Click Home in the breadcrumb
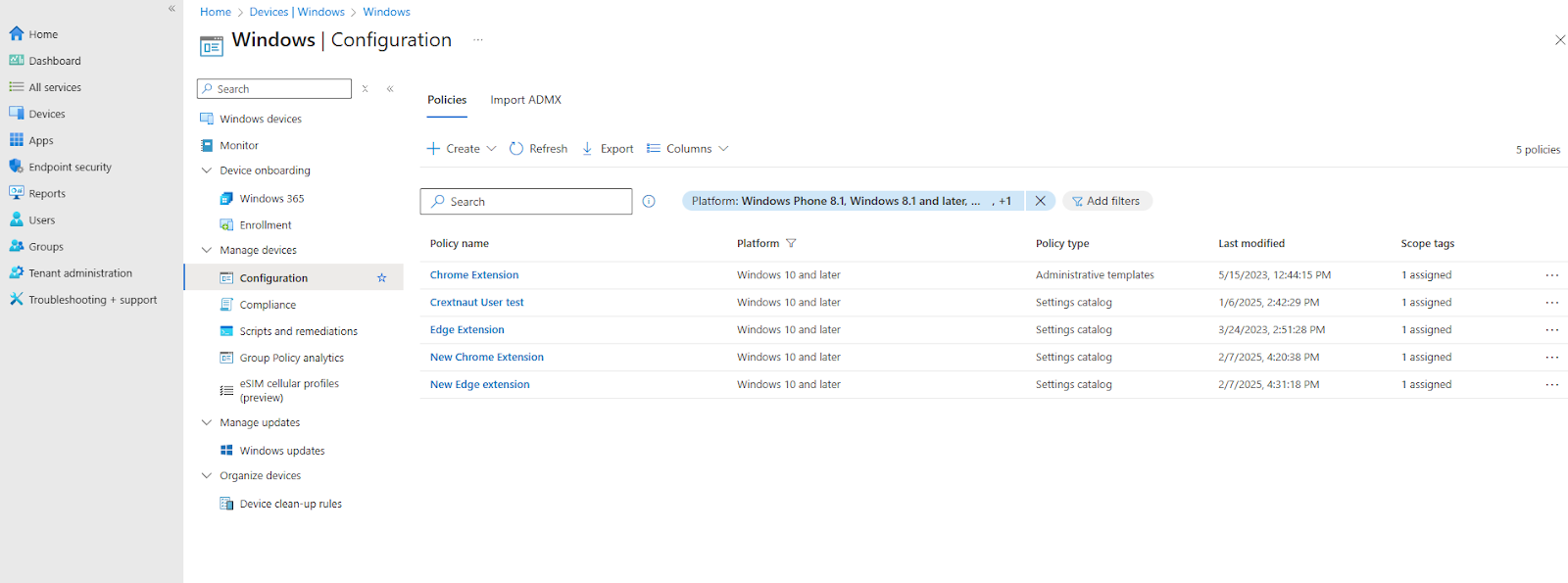1568x583 pixels. (x=216, y=12)
